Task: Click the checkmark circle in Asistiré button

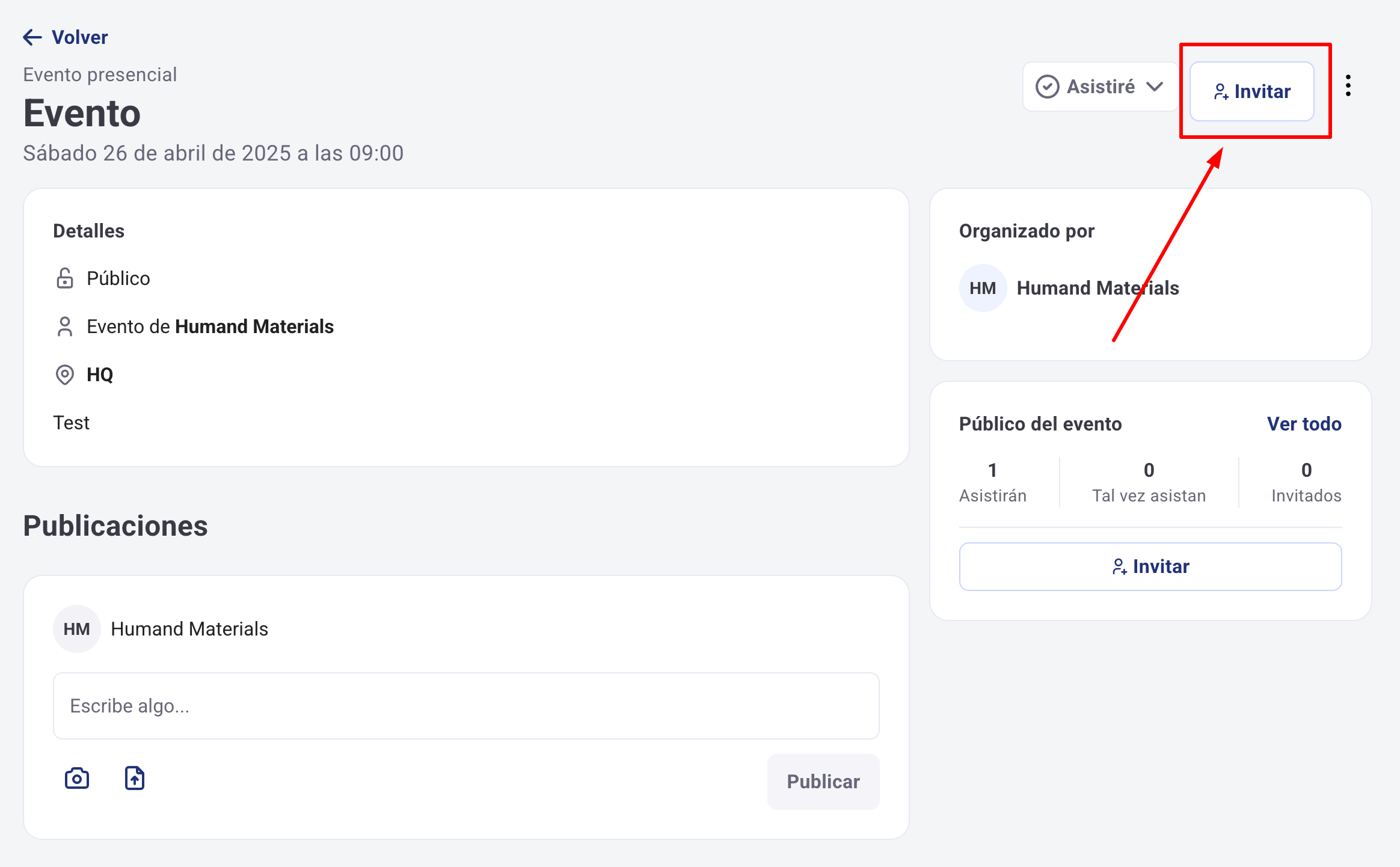Action: (x=1047, y=87)
